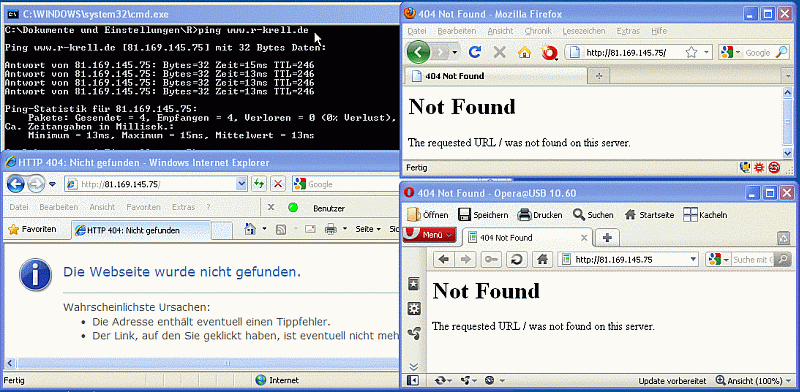This screenshot has width=800, height=392.
Task: Open Seite menu in Internet Explorer
Action: [x=368, y=230]
